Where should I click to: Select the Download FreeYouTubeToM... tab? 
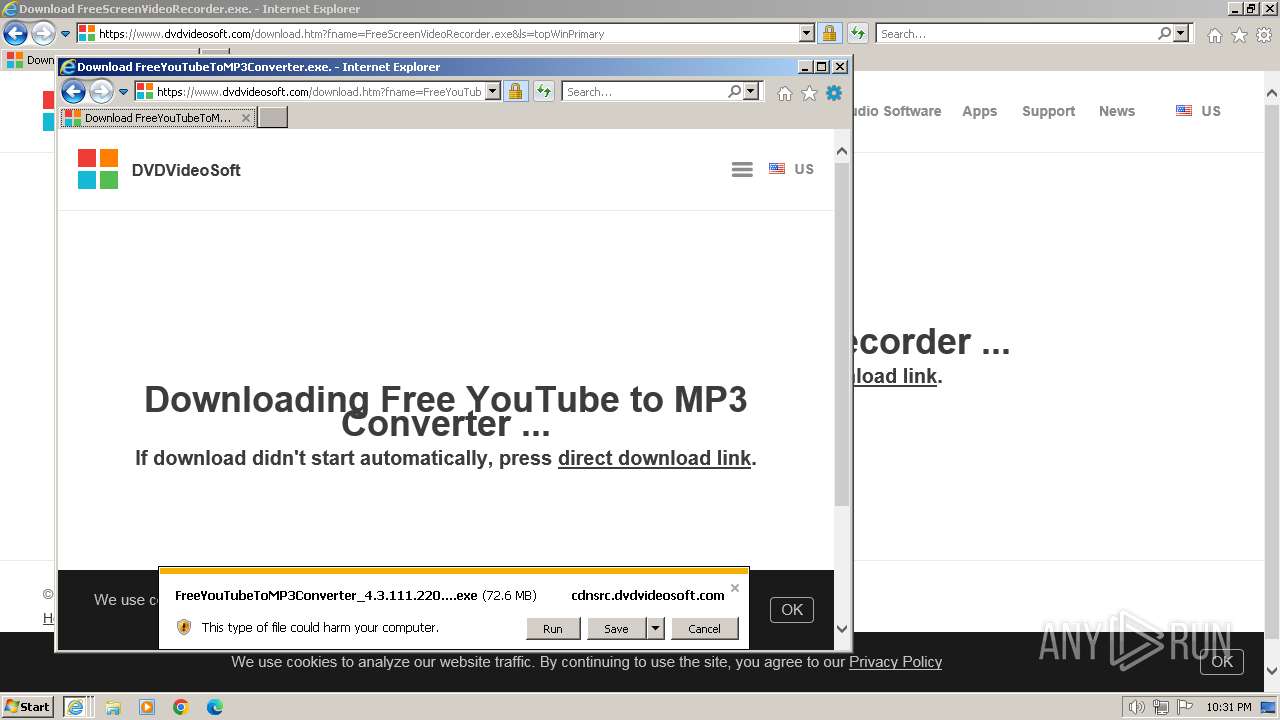tap(158, 118)
